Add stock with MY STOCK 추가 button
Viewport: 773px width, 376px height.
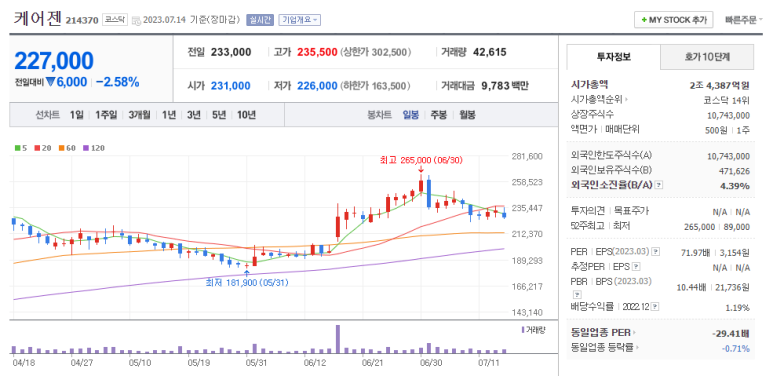[x=673, y=20]
